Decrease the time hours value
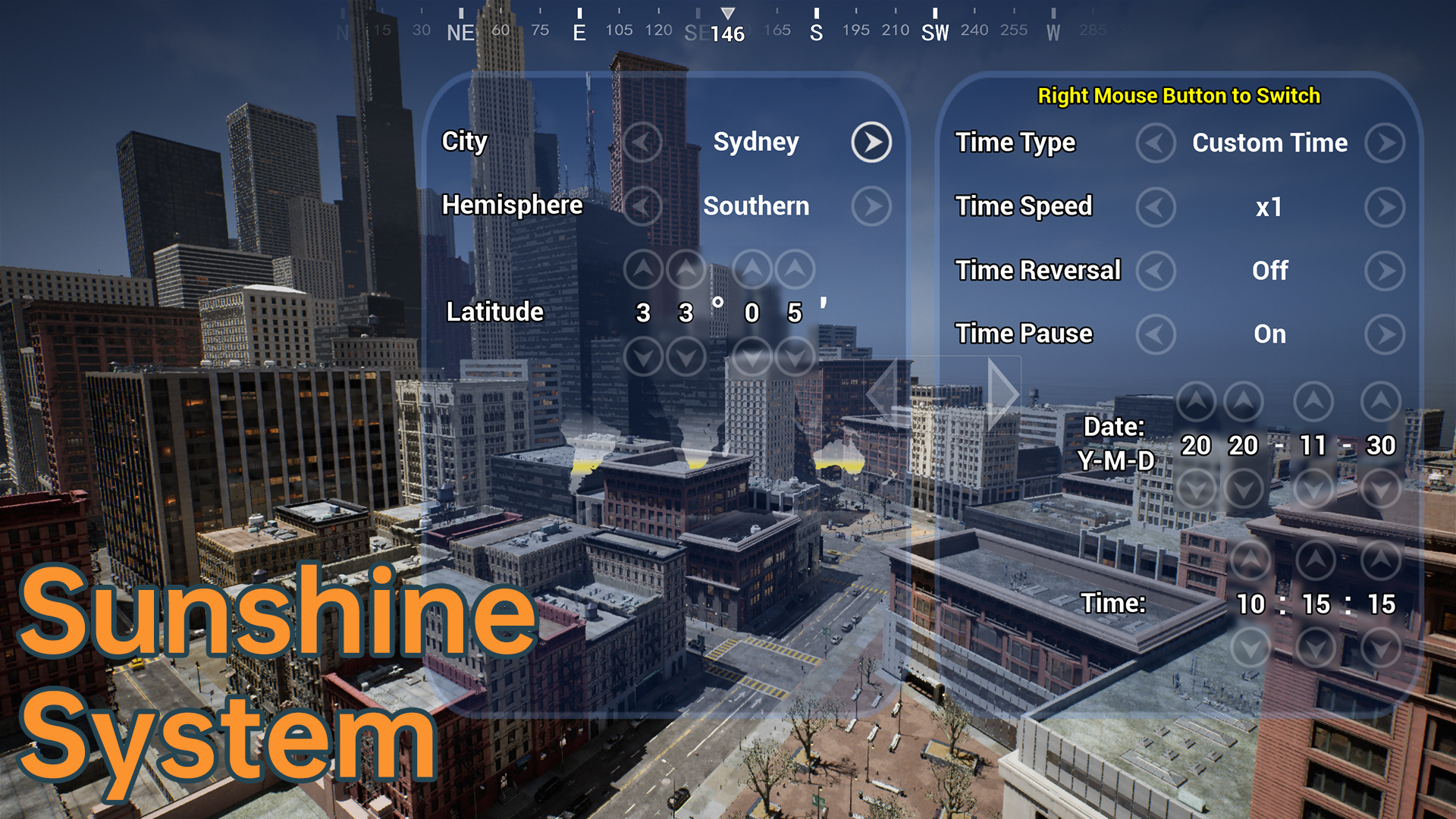This screenshot has width=1456, height=819. point(1250,648)
